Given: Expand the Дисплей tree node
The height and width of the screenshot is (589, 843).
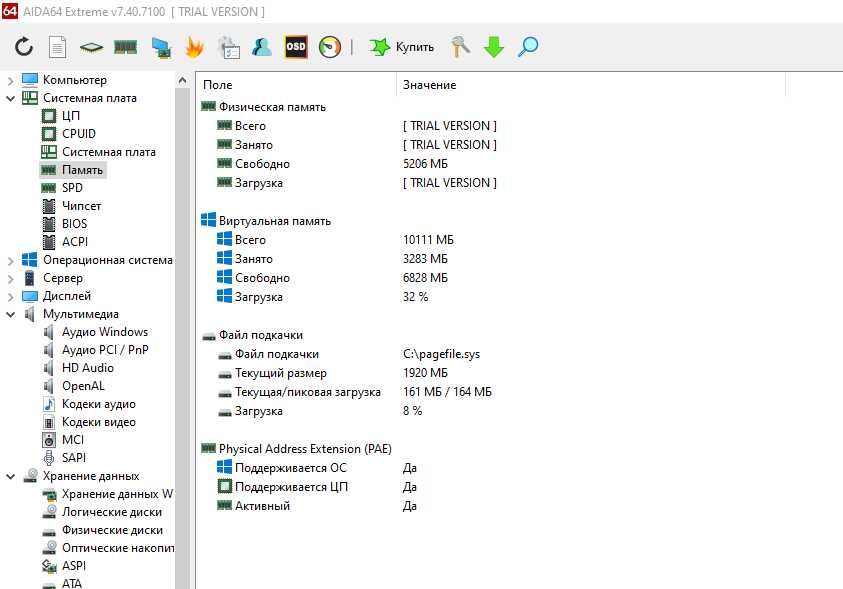Looking at the screenshot, I should (x=10, y=297).
